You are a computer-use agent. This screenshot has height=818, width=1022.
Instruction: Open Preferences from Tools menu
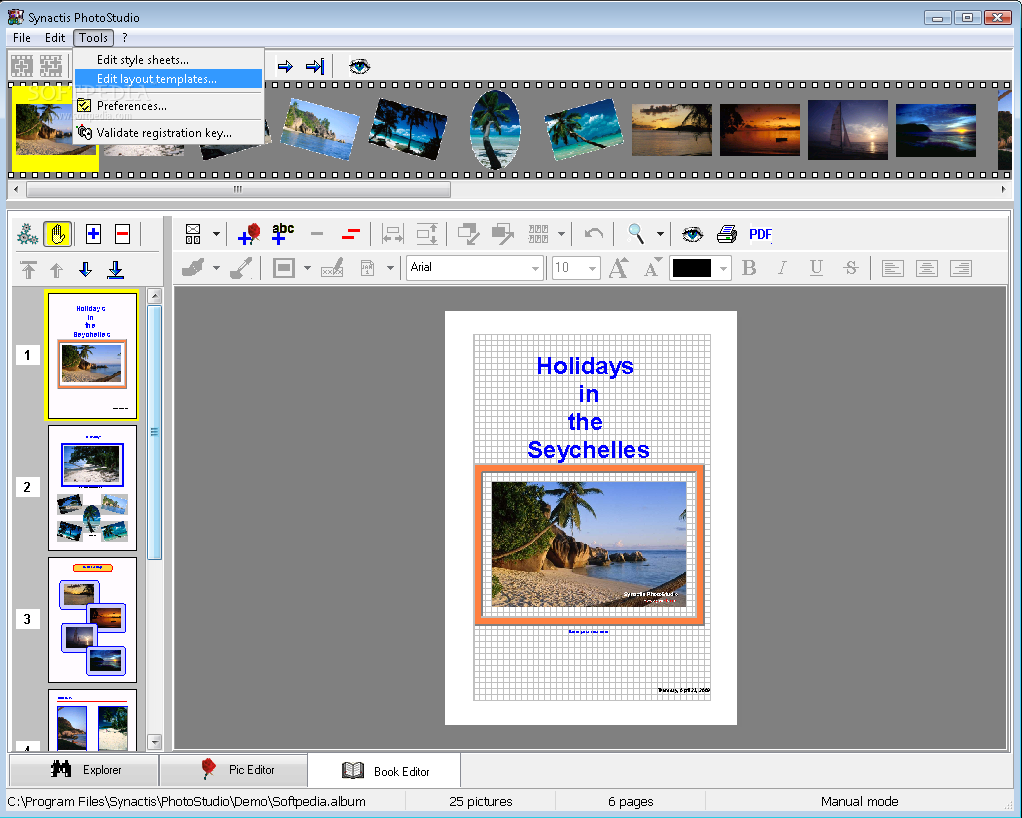point(169,106)
